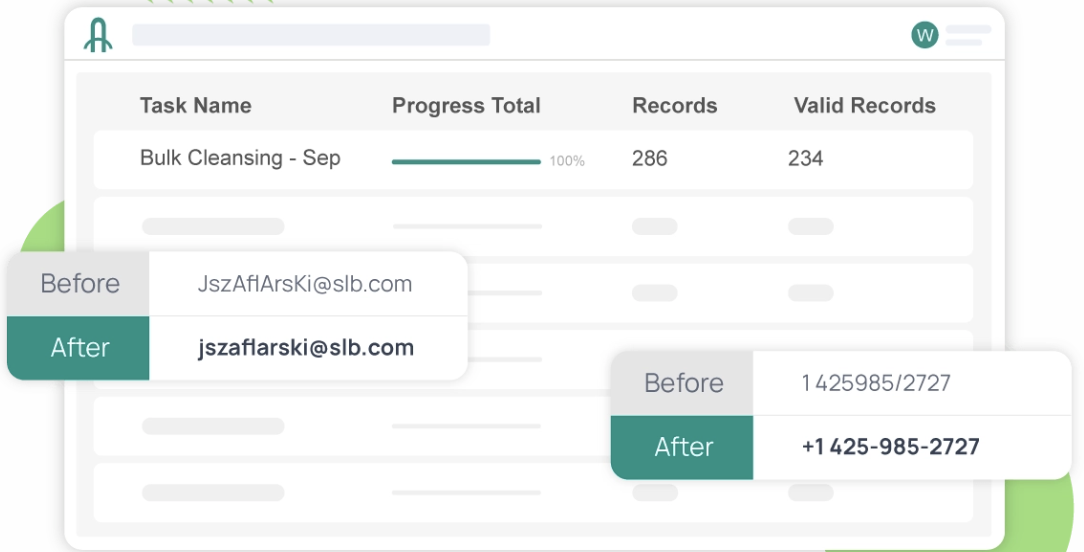Select the After label on phone card
This screenshot has height=552, width=1084.
(683, 447)
